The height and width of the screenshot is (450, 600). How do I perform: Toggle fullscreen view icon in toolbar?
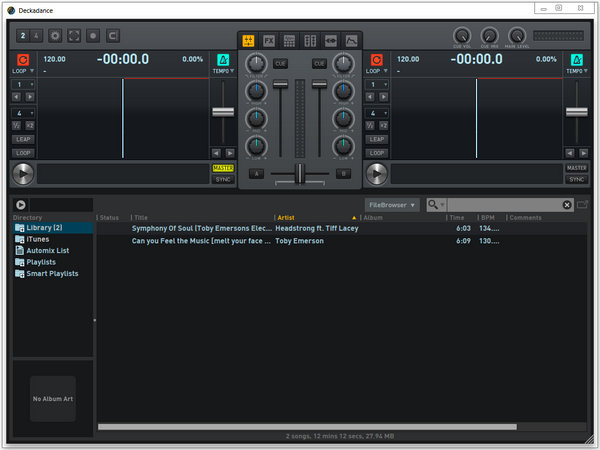click(x=74, y=35)
